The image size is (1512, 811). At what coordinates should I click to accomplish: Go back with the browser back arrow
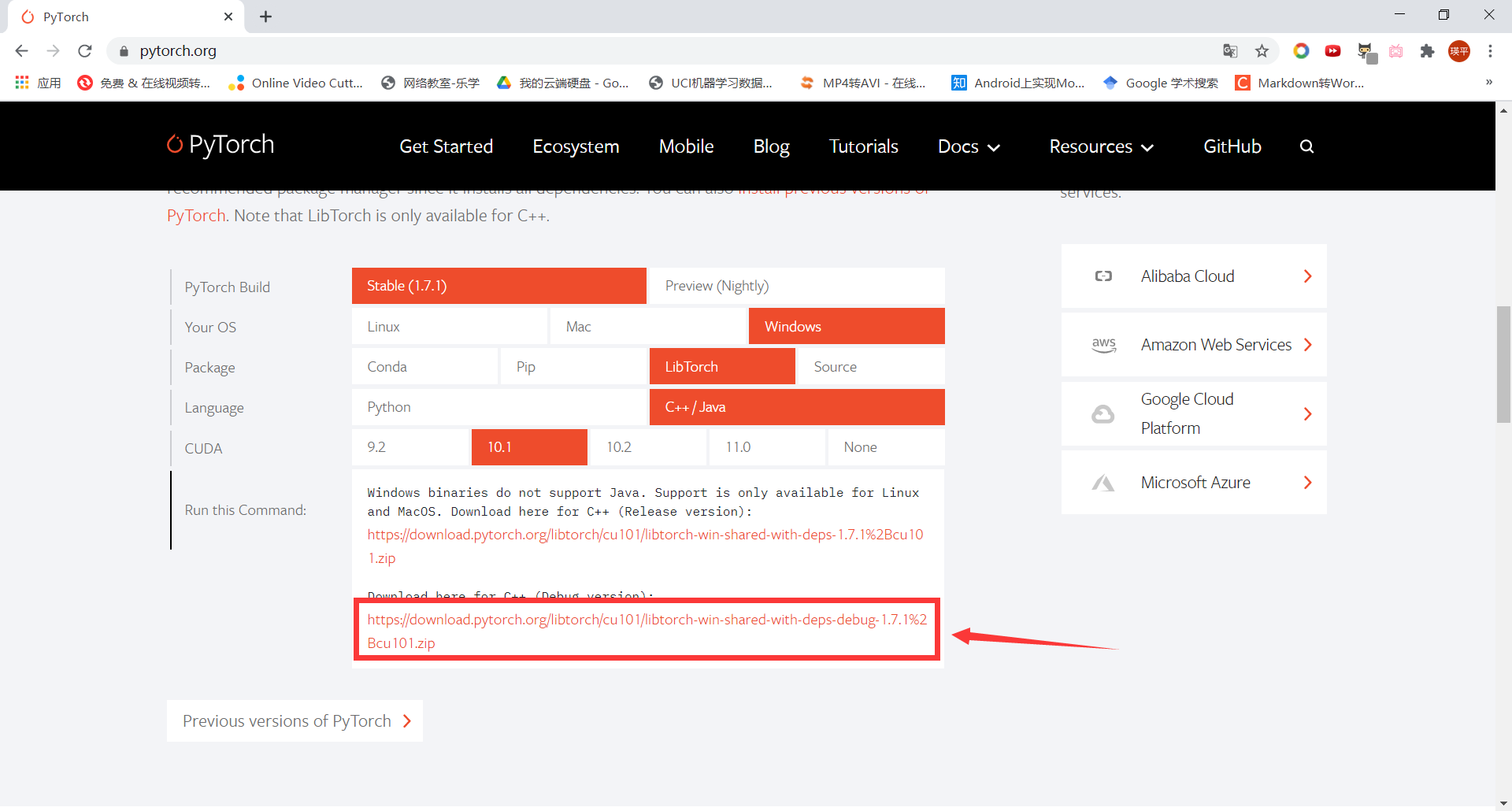[21, 51]
